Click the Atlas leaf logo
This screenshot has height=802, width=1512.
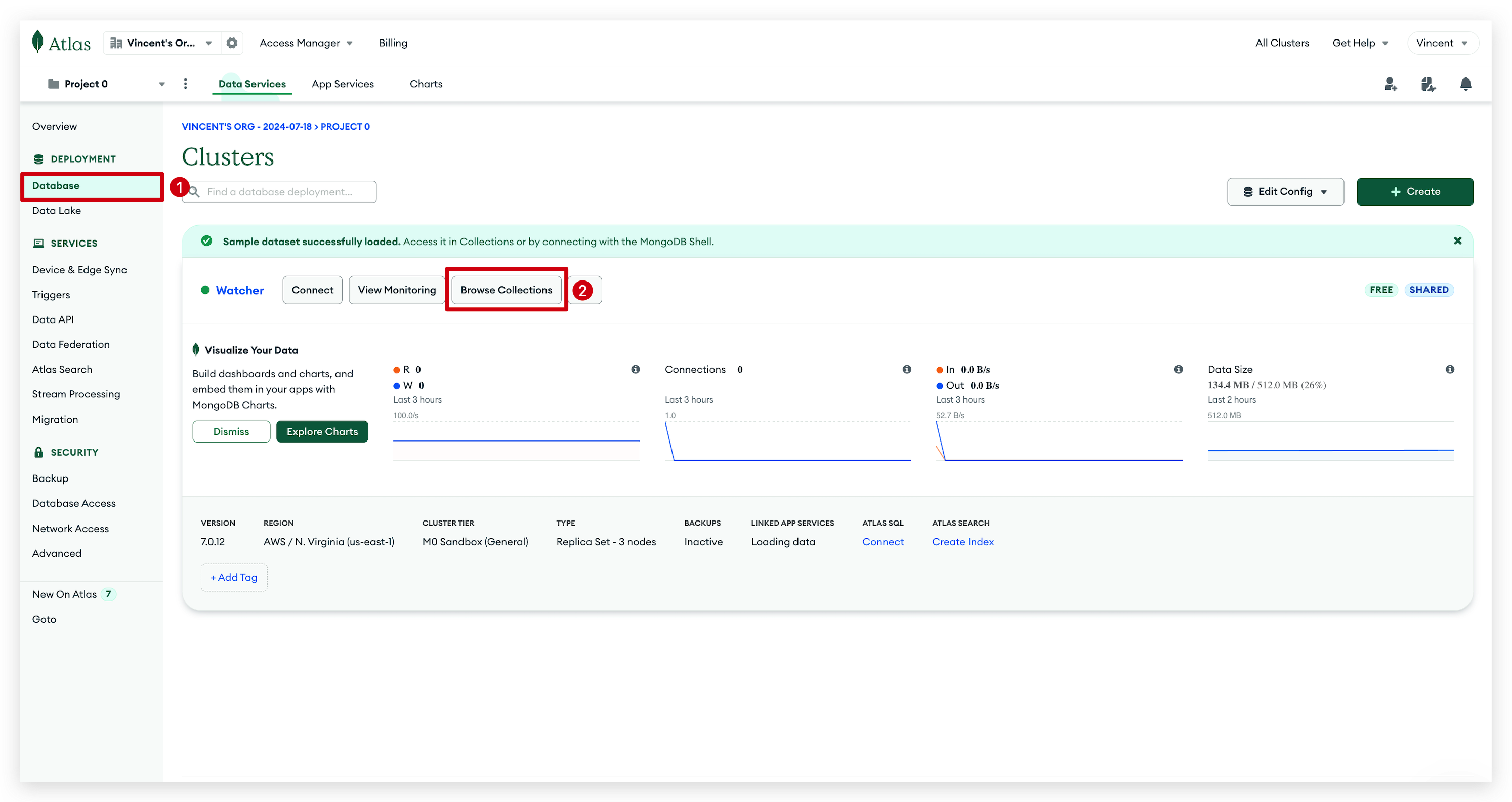37,42
